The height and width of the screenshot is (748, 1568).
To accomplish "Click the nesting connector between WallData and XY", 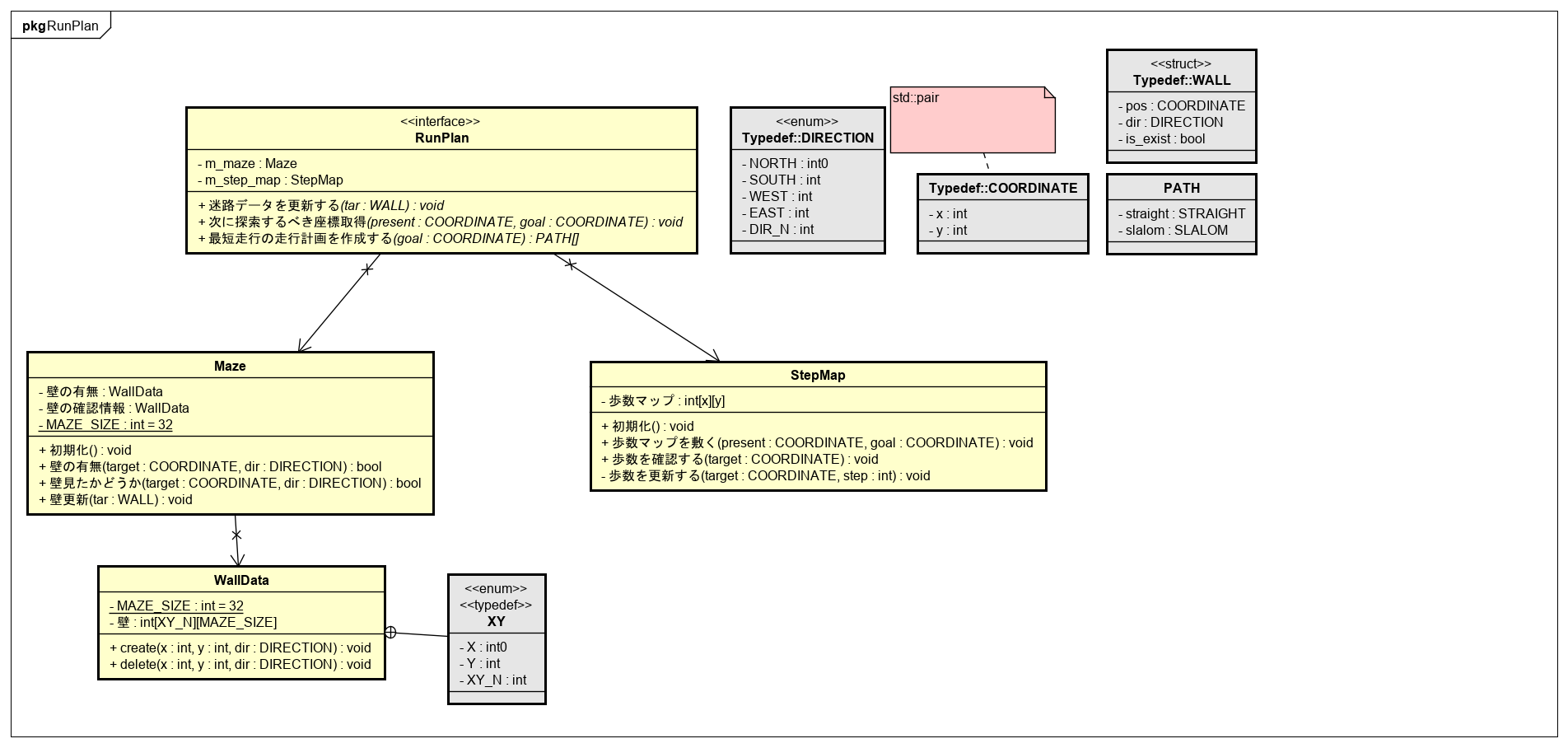I will coord(417,634).
